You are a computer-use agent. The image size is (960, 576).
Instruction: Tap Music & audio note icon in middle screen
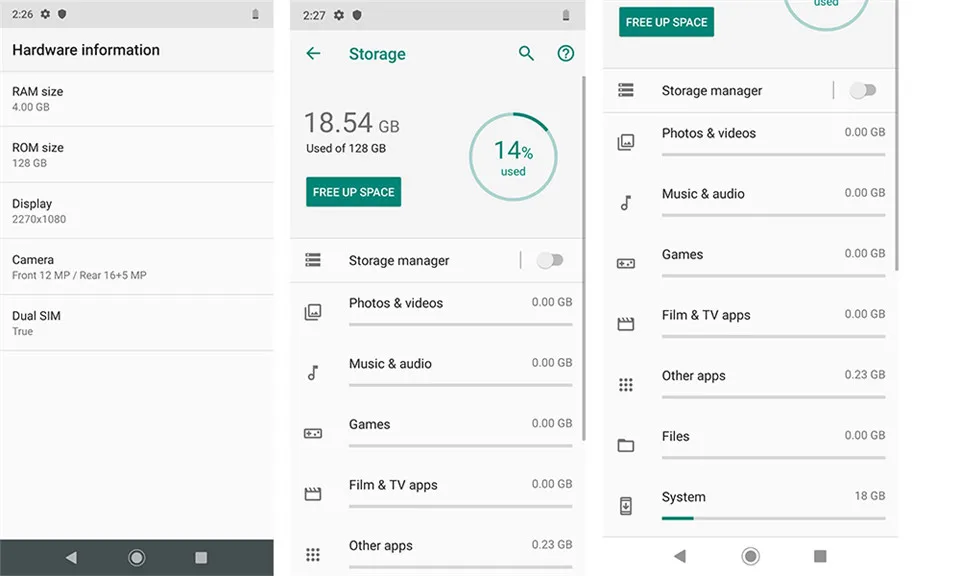point(313,372)
